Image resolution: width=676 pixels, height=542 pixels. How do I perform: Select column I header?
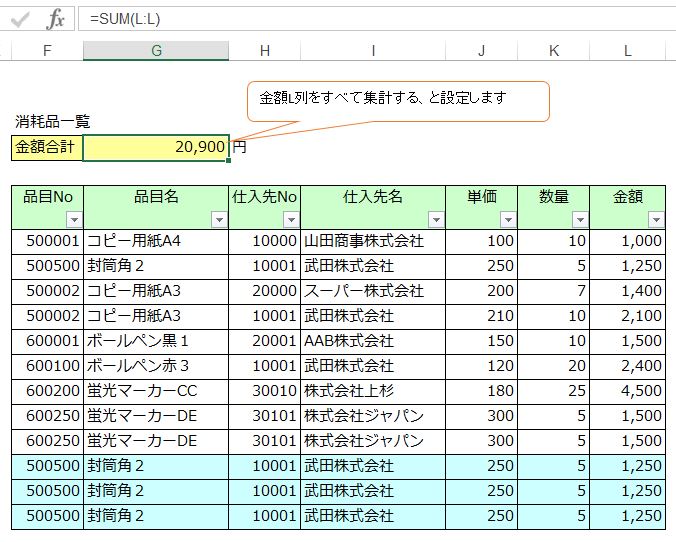373,51
